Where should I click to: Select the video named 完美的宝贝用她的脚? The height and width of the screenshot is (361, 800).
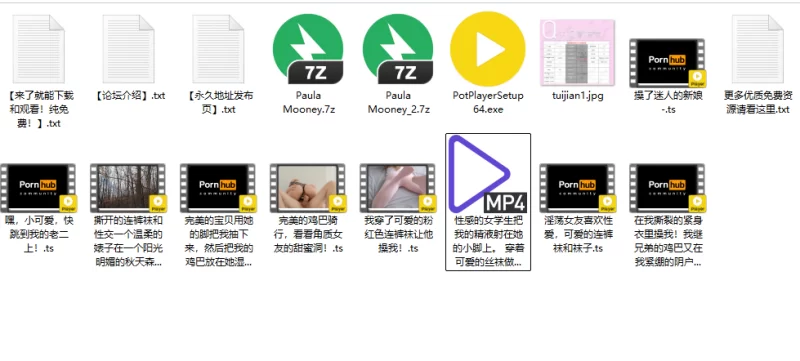(218, 188)
